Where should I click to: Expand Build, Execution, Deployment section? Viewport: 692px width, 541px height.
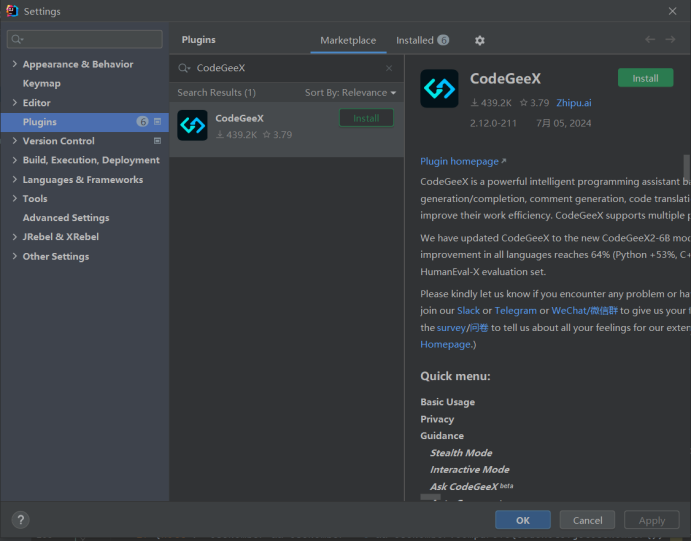point(15,160)
